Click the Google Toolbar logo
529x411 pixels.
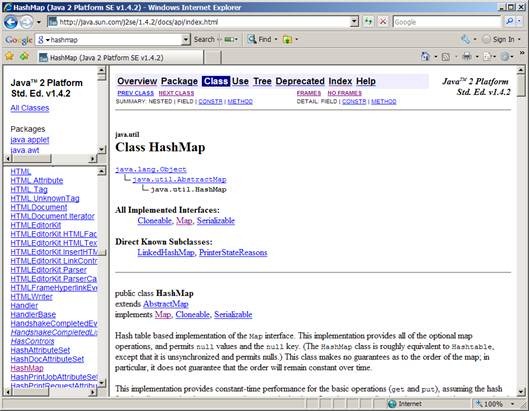18,40
